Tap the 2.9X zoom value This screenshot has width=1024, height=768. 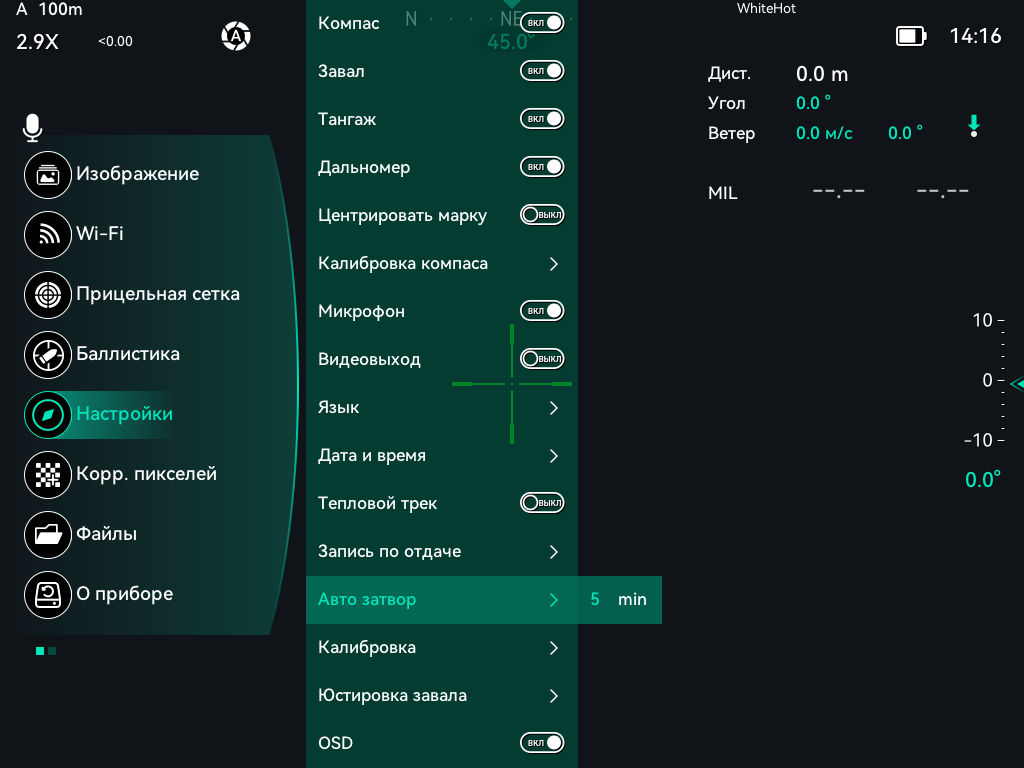37,42
